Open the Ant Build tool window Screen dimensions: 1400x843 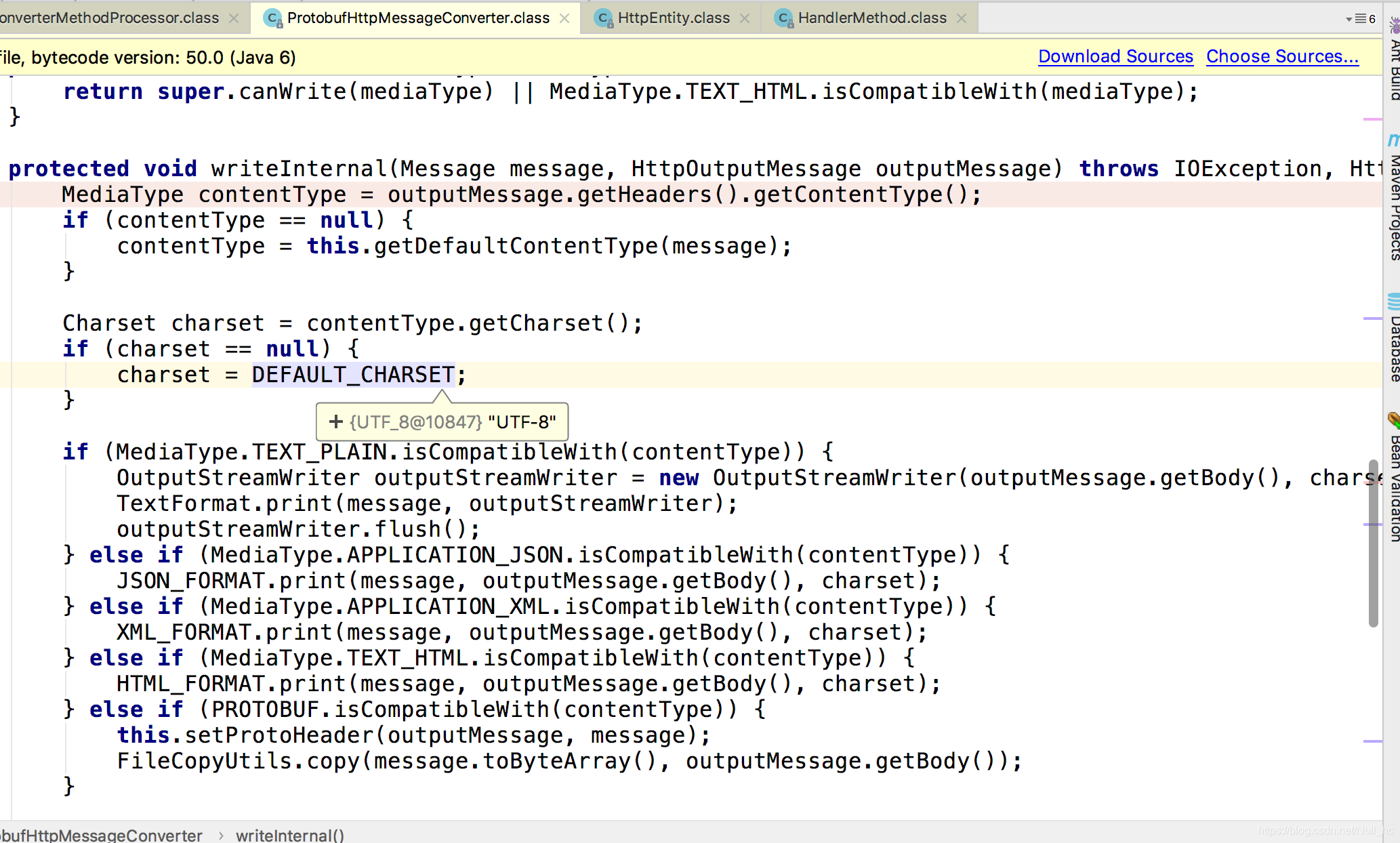coord(1393,61)
